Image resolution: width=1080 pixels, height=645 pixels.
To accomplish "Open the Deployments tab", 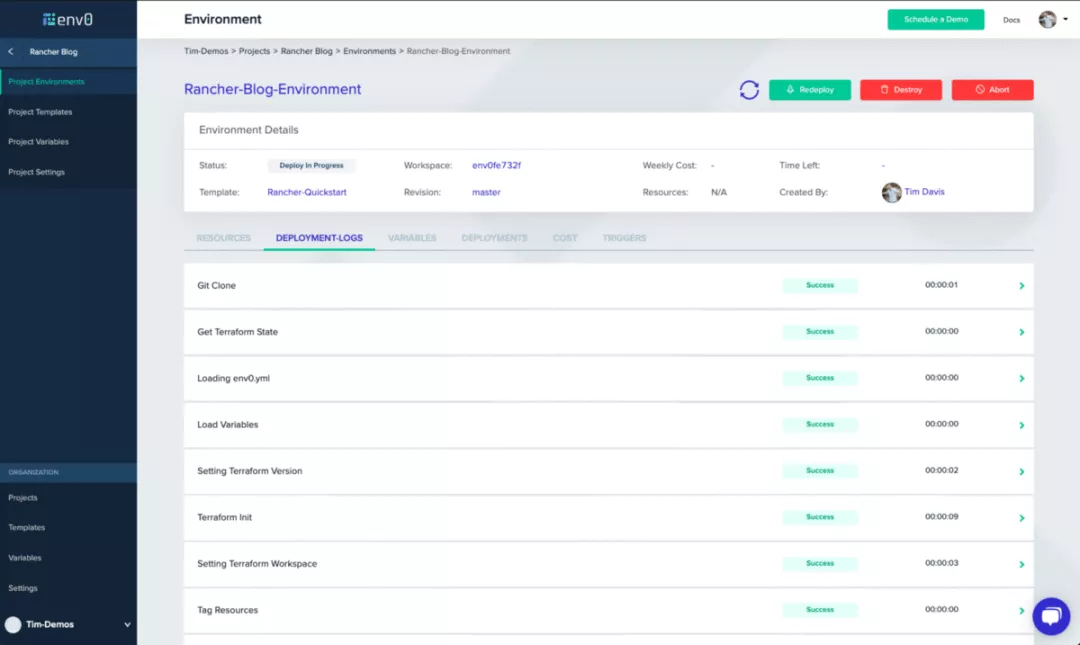I will (495, 238).
